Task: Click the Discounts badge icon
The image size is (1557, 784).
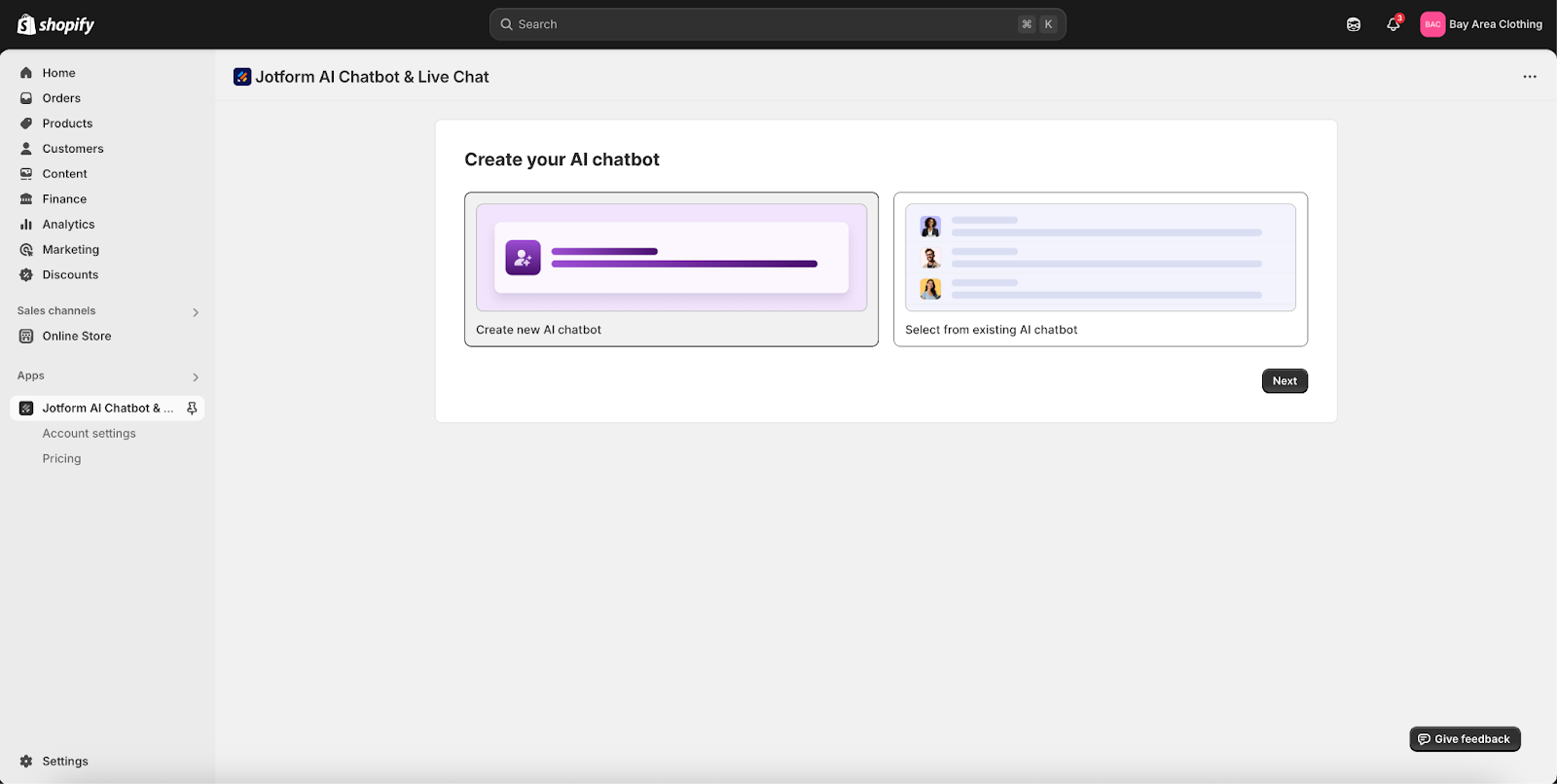Action: point(26,275)
